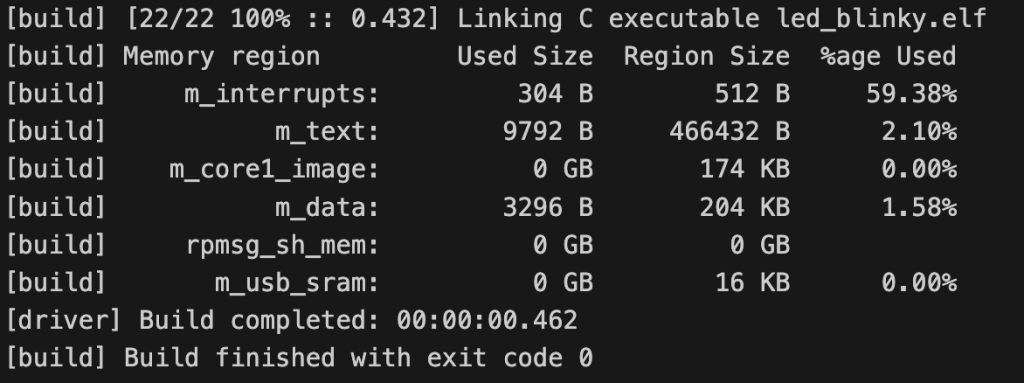Click the 204 KB region size value
This screenshot has height=383, width=1024.
click(x=744, y=208)
